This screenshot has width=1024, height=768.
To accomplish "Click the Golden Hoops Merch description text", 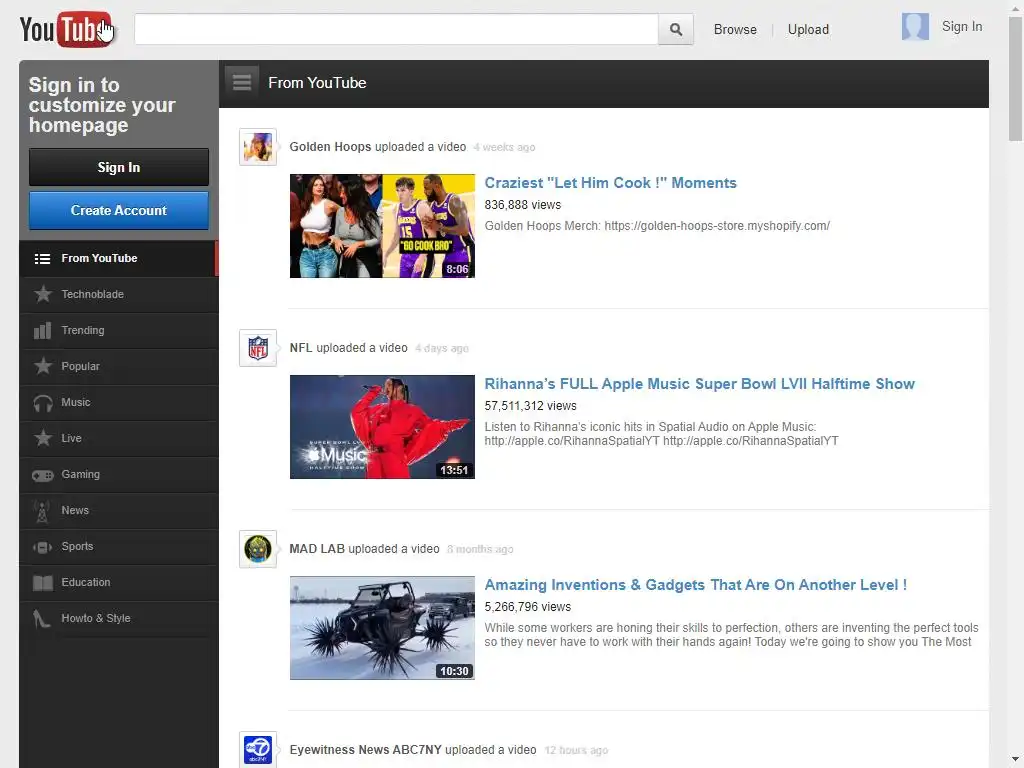I will click(657, 226).
